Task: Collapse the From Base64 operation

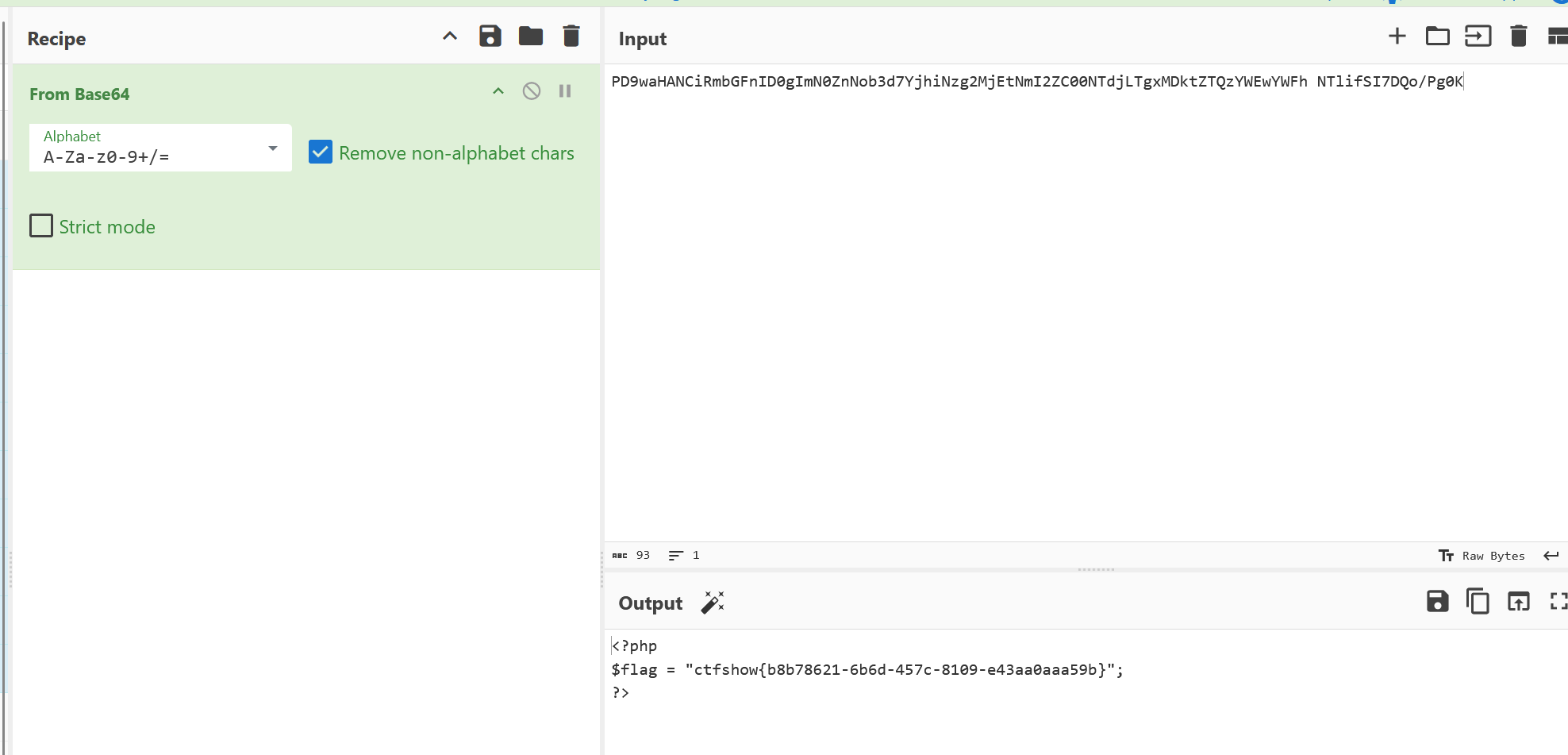Action: [498, 91]
